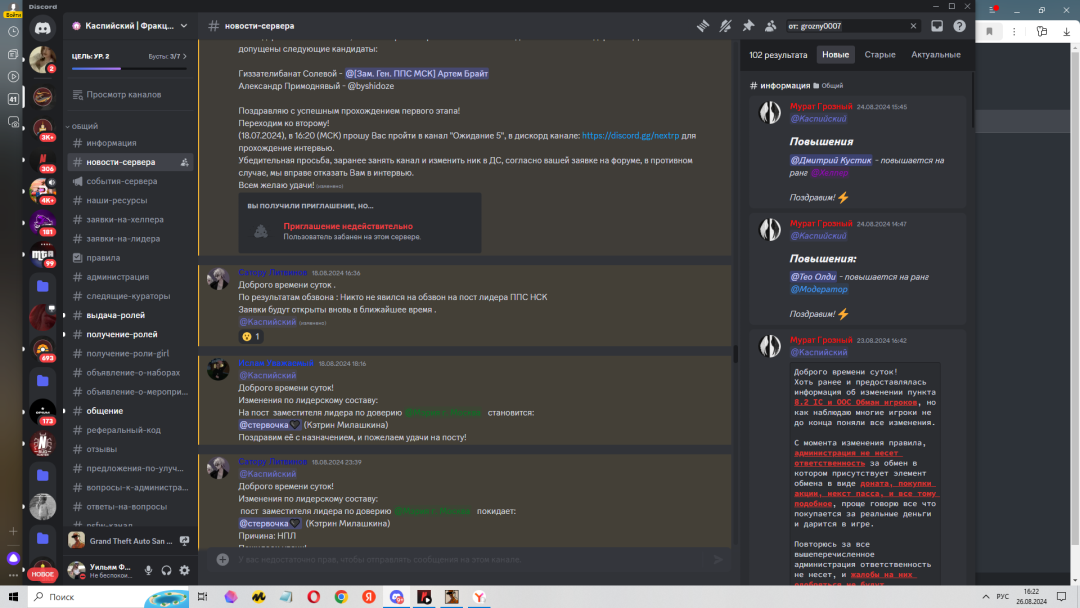Open the РУС language switcher in tray

coord(1003,597)
